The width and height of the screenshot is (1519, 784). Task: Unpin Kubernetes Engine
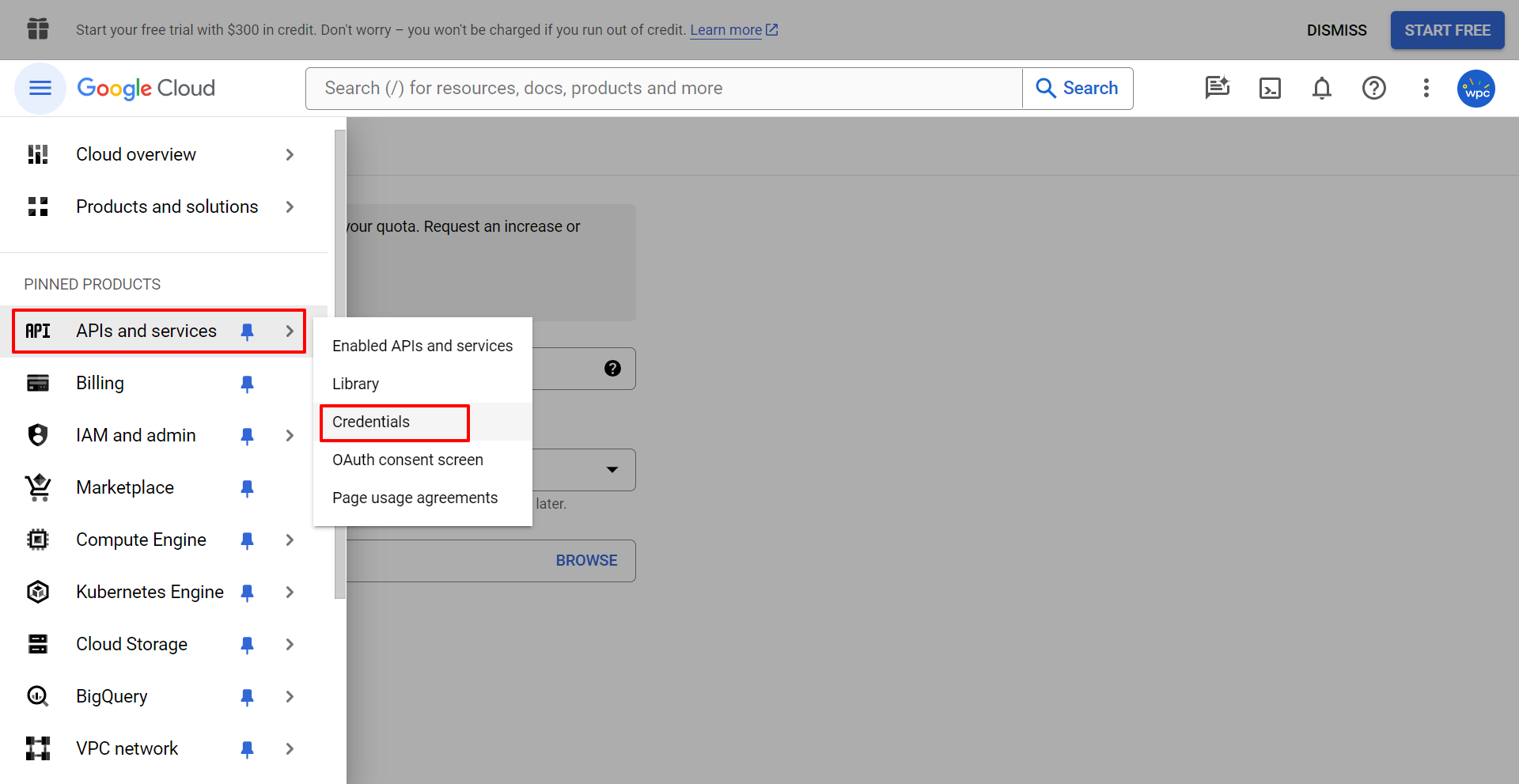(x=247, y=593)
